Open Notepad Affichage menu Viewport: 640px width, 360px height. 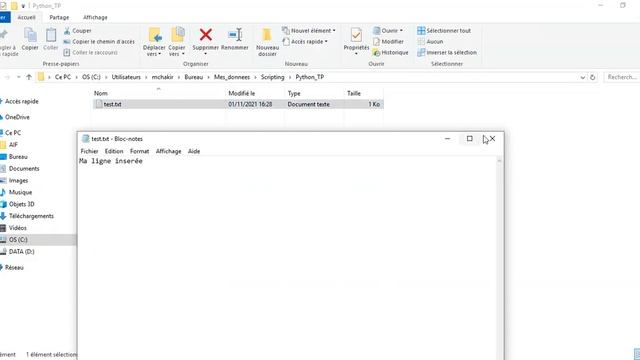coord(169,151)
